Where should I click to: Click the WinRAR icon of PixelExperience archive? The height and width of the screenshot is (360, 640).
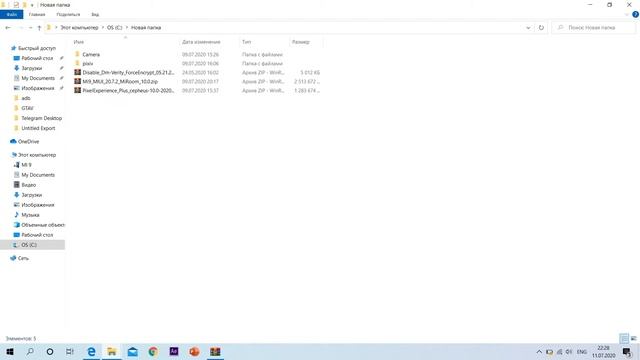(x=78, y=90)
